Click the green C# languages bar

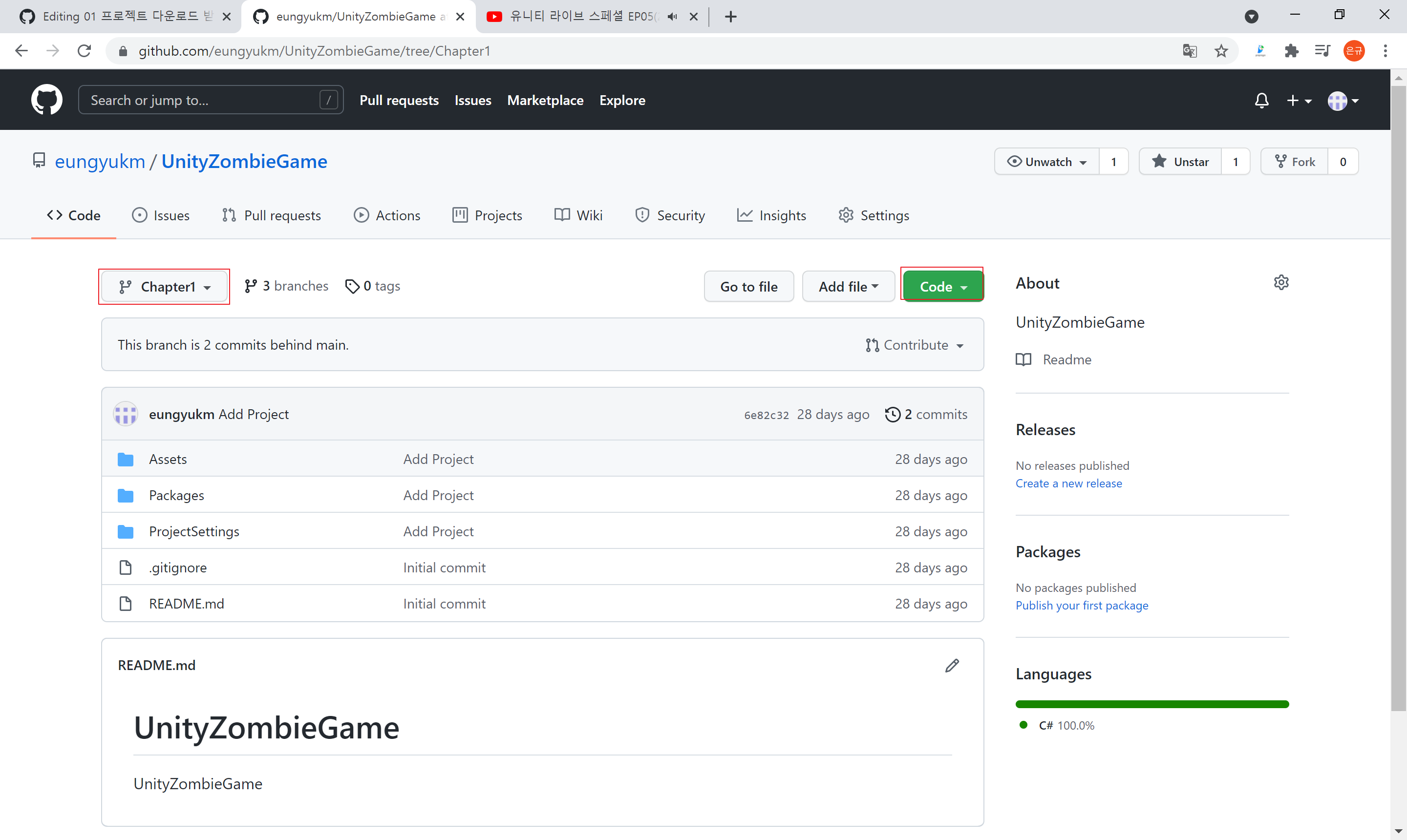(x=1151, y=704)
